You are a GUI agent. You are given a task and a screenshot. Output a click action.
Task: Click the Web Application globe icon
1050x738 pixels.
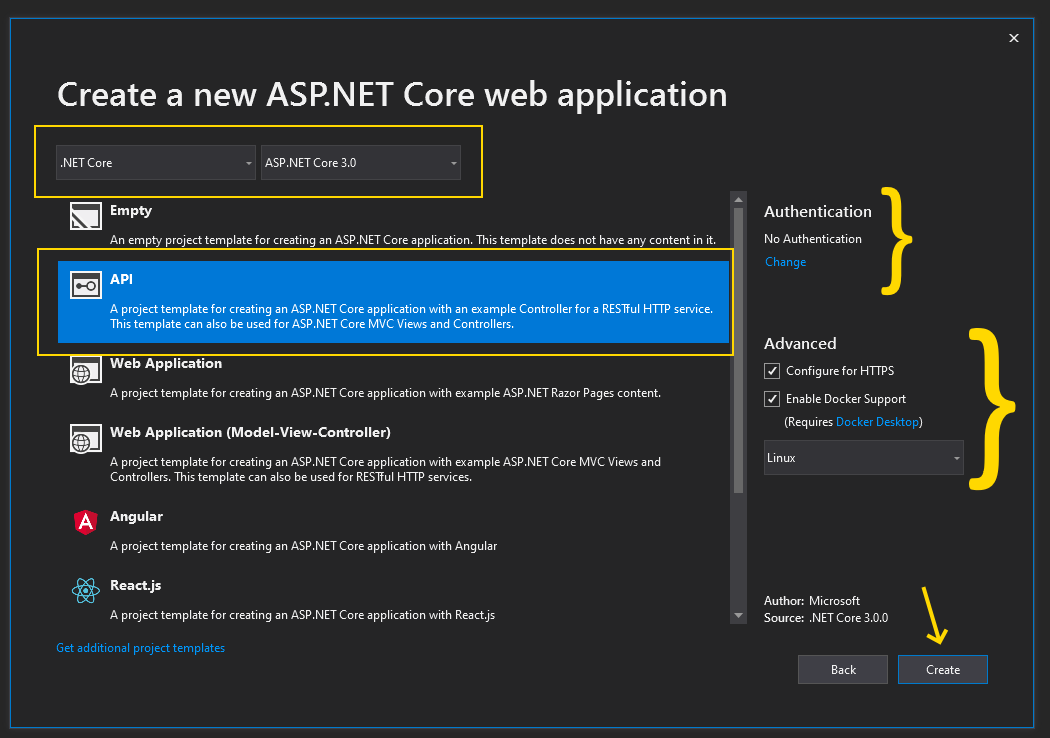86,370
